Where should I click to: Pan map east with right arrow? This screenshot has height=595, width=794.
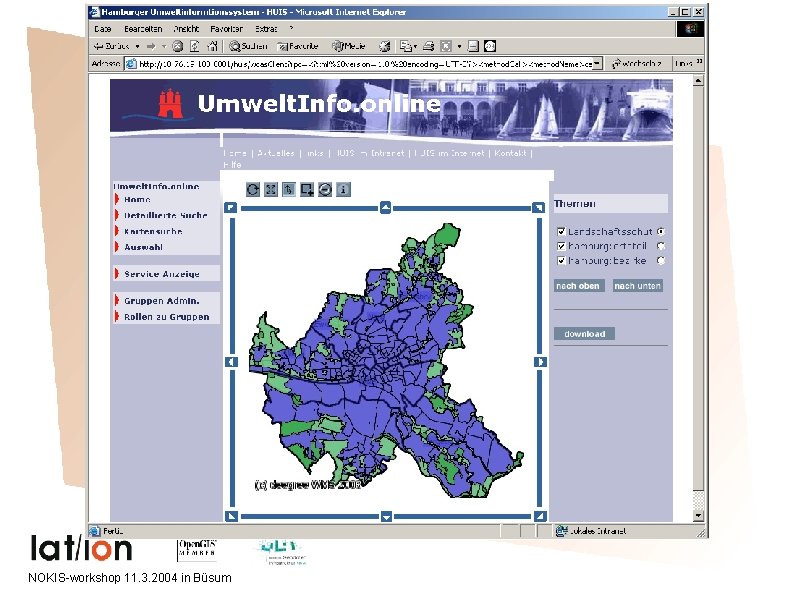pyautogui.click(x=540, y=362)
